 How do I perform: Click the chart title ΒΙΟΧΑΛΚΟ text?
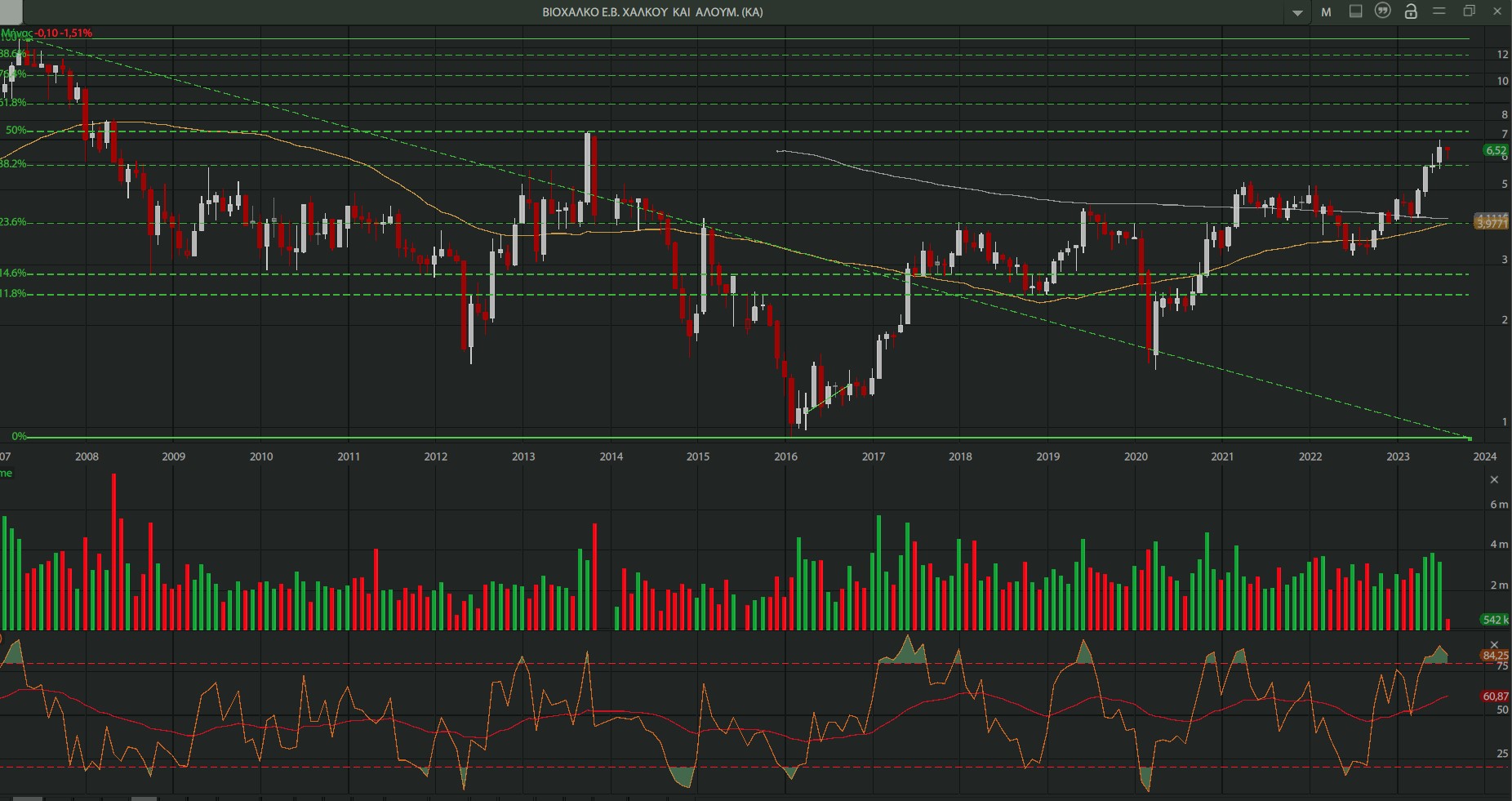point(652,12)
